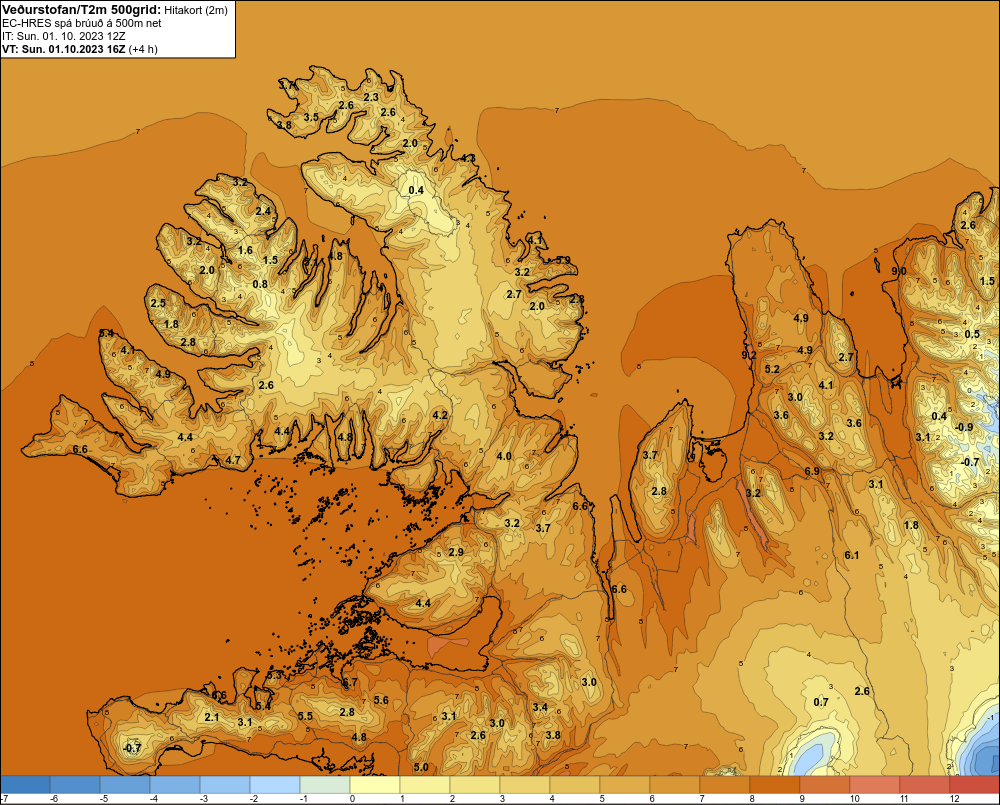1000x805 pixels.
Task: Click the "5.3" temperature value on the map
Action: click(x=274, y=675)
